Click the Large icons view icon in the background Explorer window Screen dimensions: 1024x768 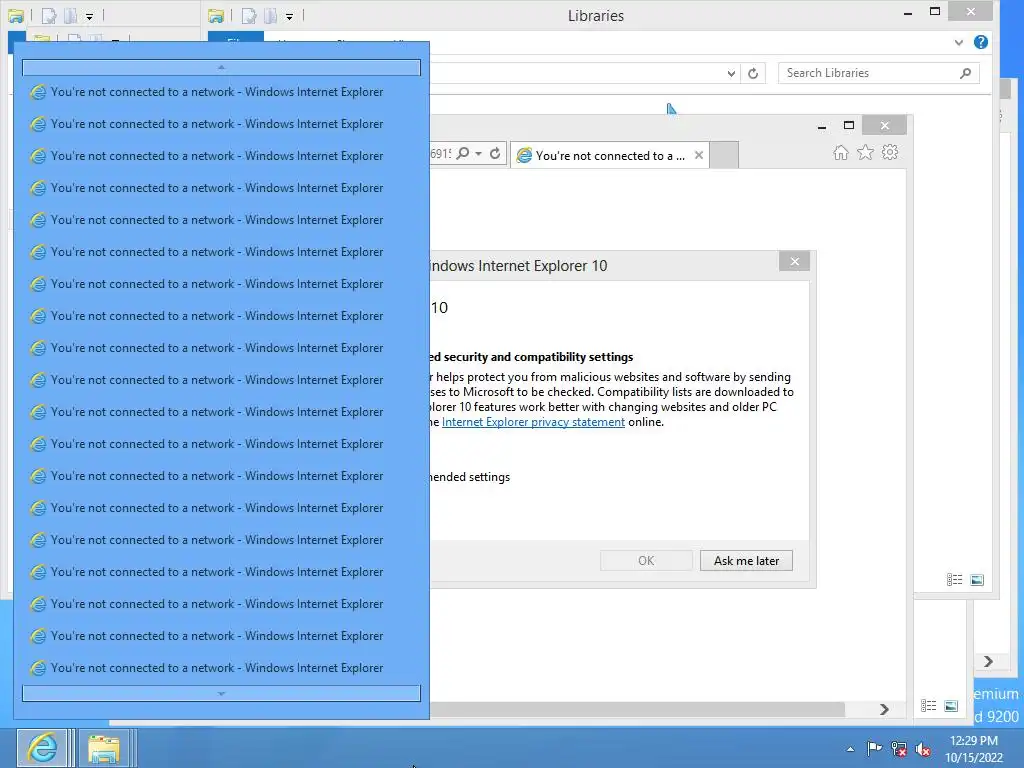pos(952,706)
